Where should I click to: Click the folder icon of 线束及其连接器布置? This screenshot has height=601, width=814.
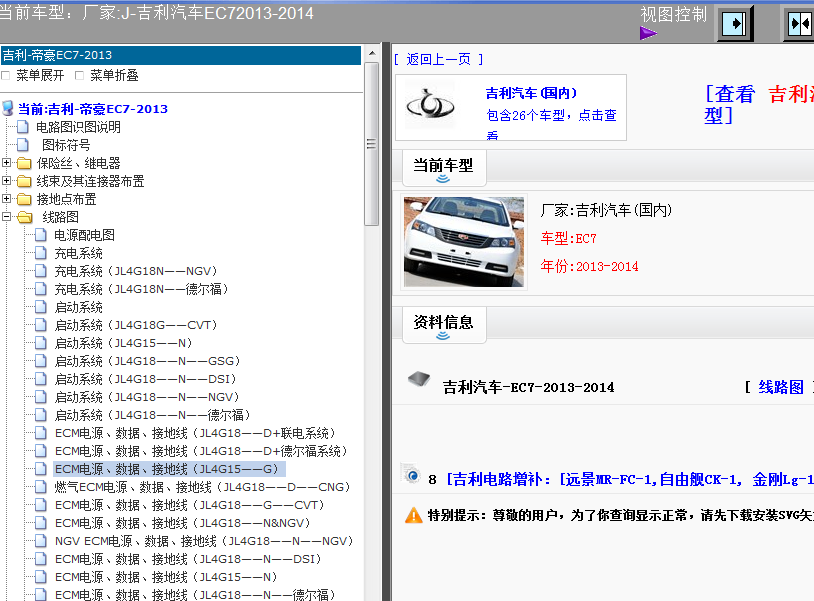pyautogui.click(x=24, y=181)
